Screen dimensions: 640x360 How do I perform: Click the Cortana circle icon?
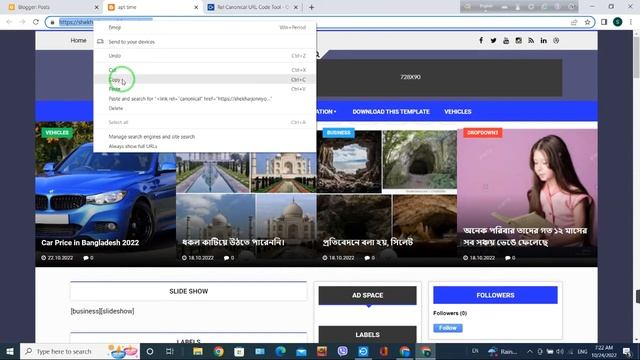pos(150,351)
